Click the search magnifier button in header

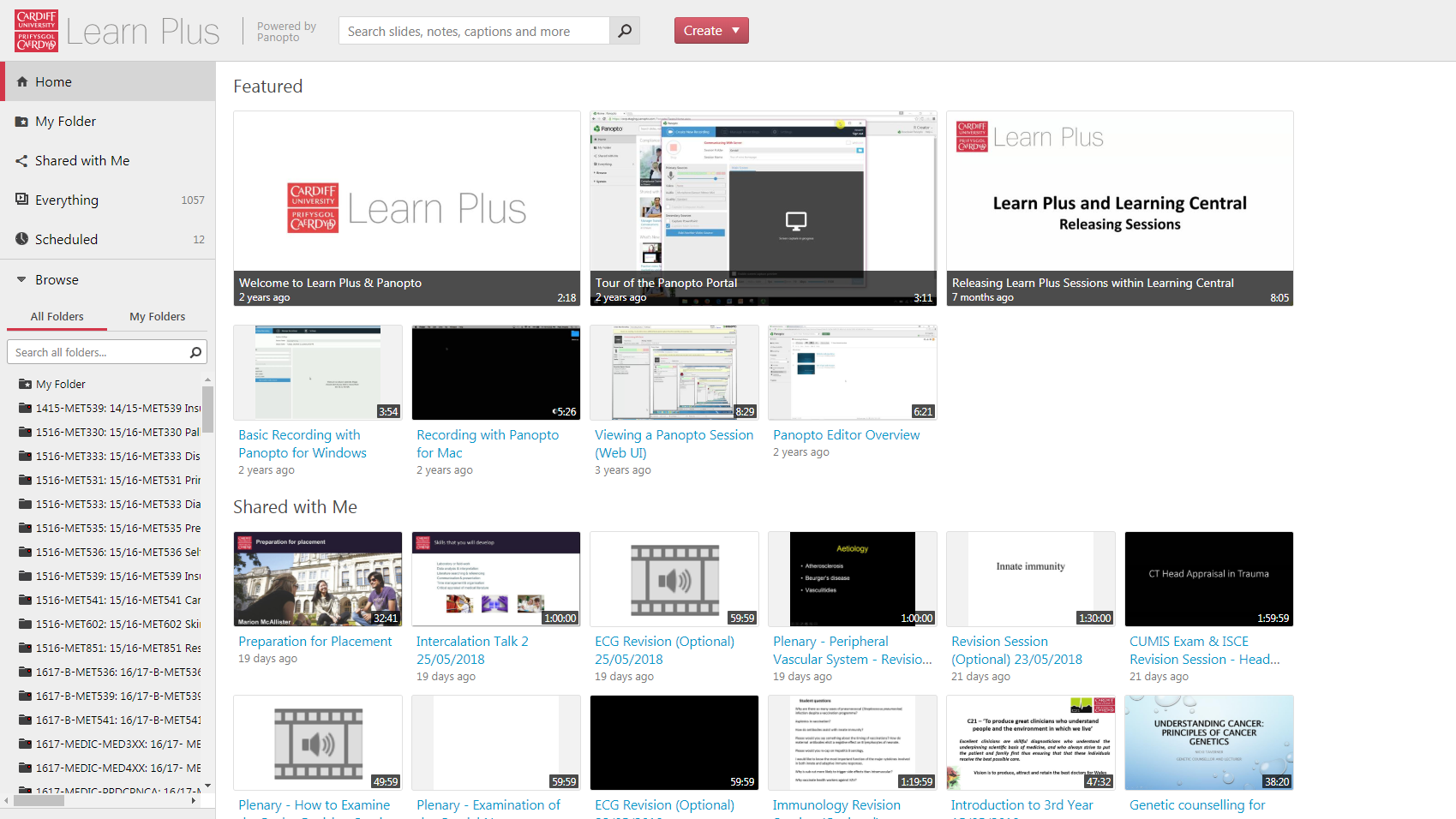click(x=625, y=31)
